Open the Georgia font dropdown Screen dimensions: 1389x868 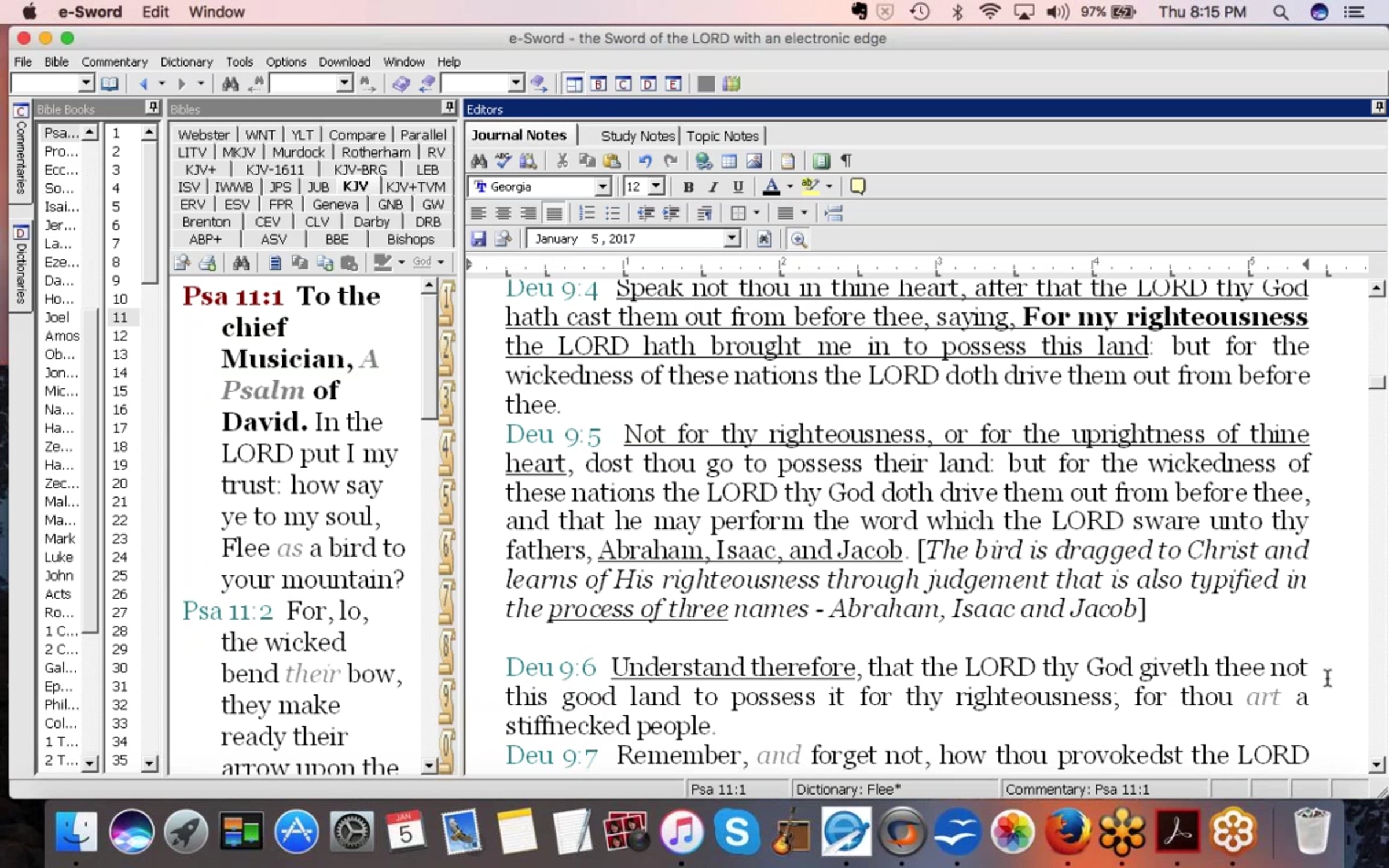pos(602,187)
